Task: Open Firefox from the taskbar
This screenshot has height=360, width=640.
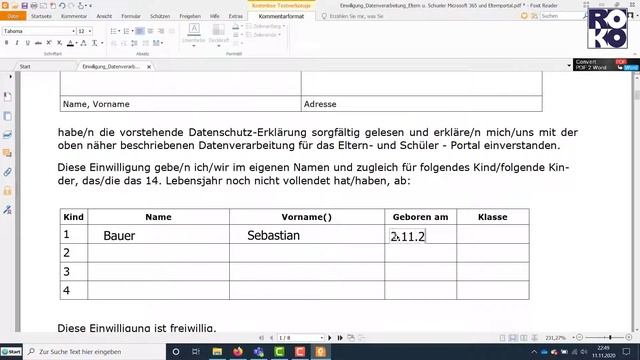Action: [238, 351]
